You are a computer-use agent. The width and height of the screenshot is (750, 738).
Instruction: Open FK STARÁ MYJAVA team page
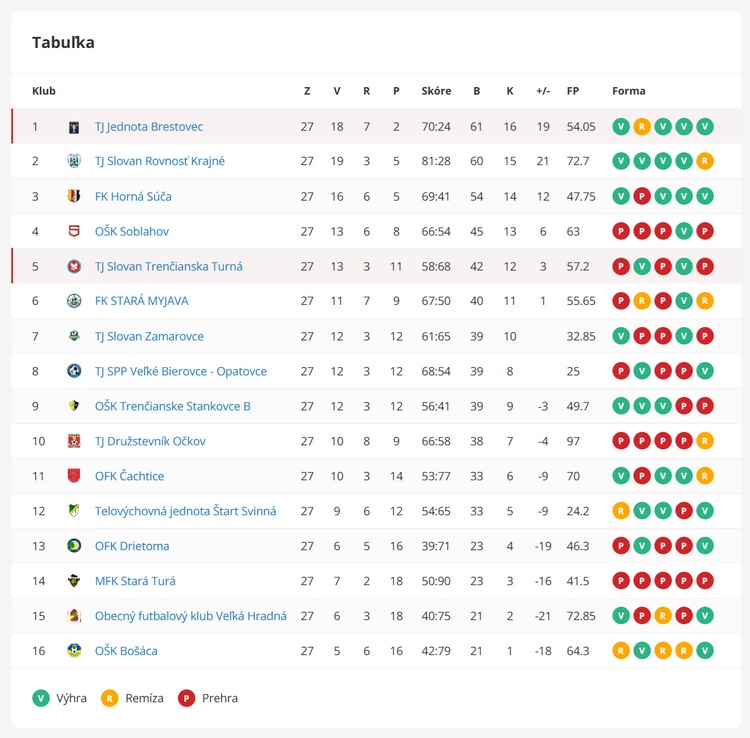pyautogui.click(x=142, y=301)
